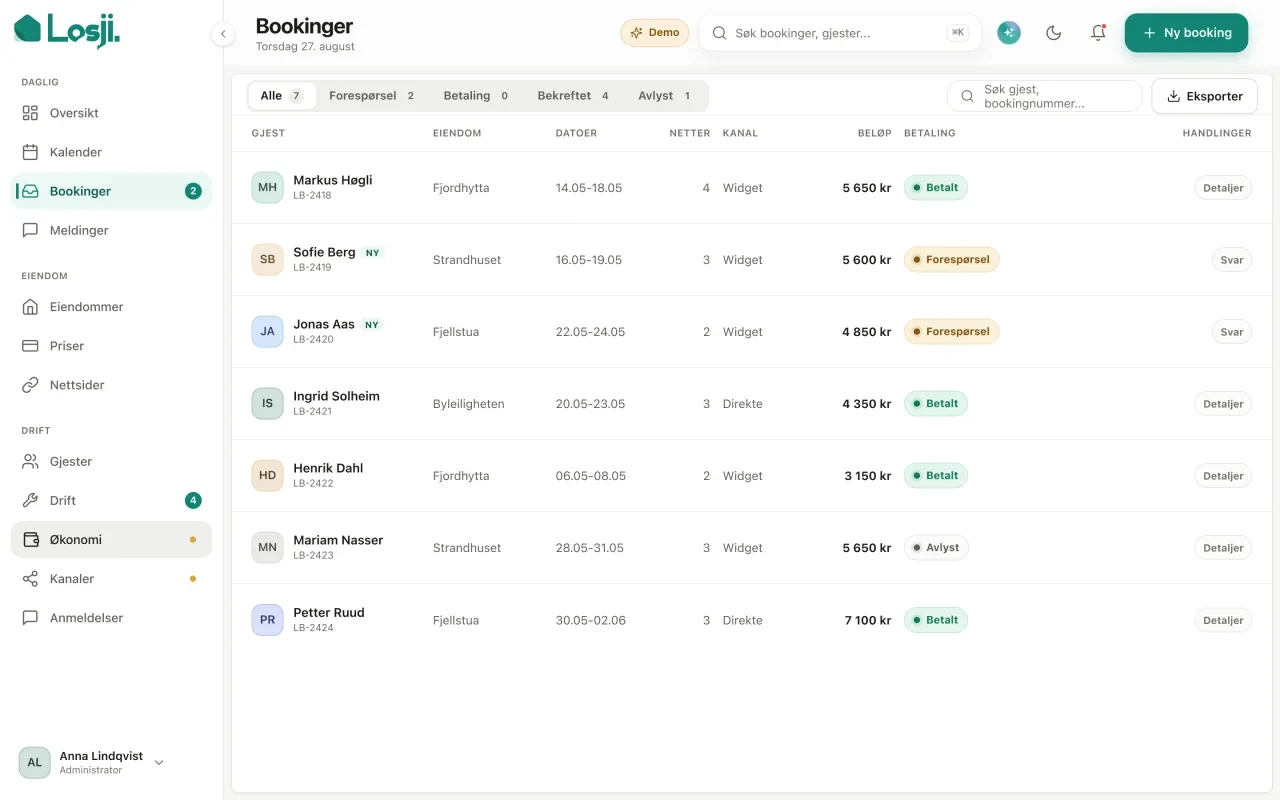This screenshot has width=1280, height=800.
Task: Switch to the Forespørsel tab
Action: [372, 96]
